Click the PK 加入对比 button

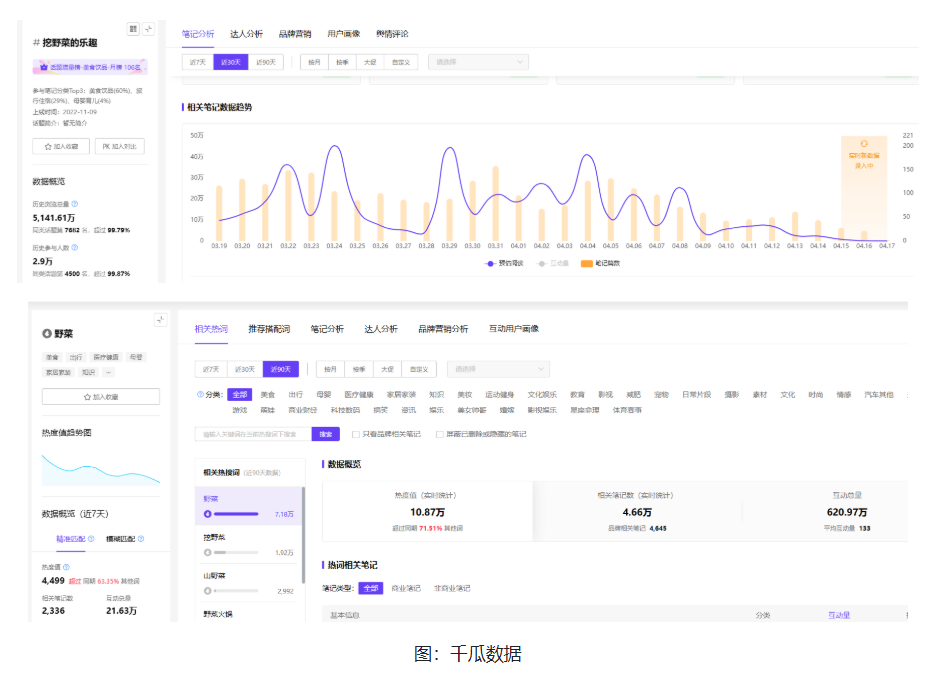coord(119,146)
